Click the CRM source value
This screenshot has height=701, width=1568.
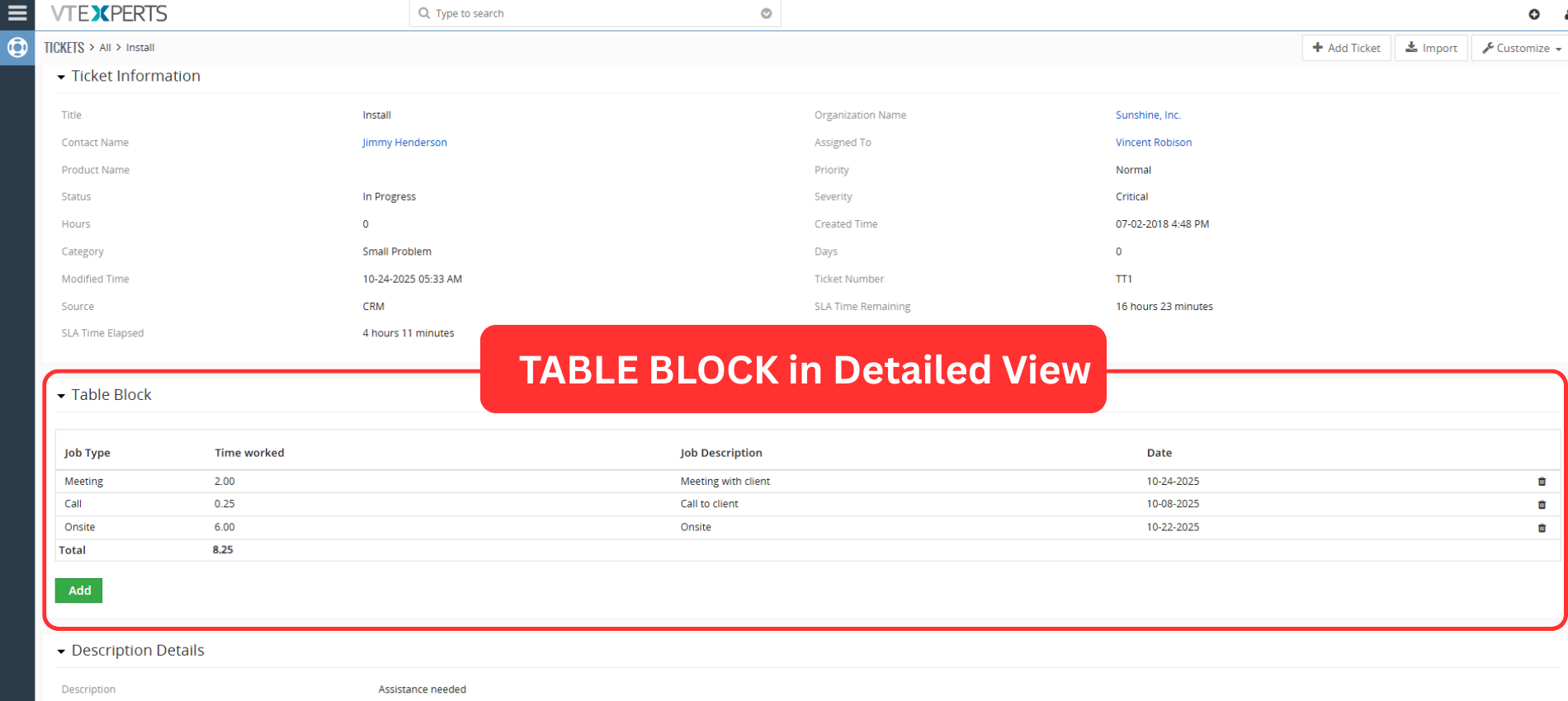click(x=374, y=307)
